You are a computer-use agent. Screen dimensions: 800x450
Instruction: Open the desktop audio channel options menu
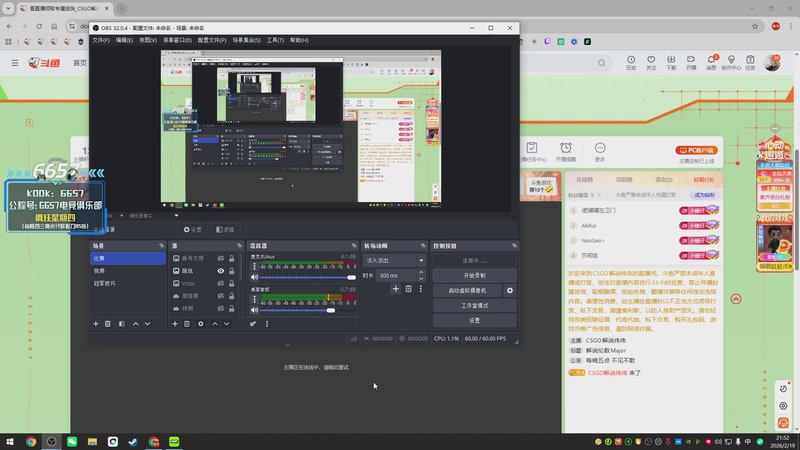coord(254,299)
